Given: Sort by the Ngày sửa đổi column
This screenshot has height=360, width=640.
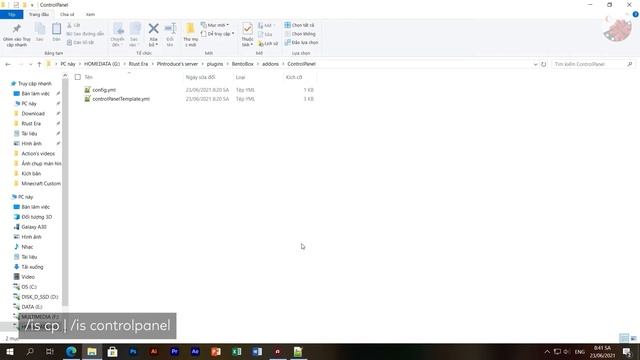Looking at the screenshot, I should click(200, 77).
